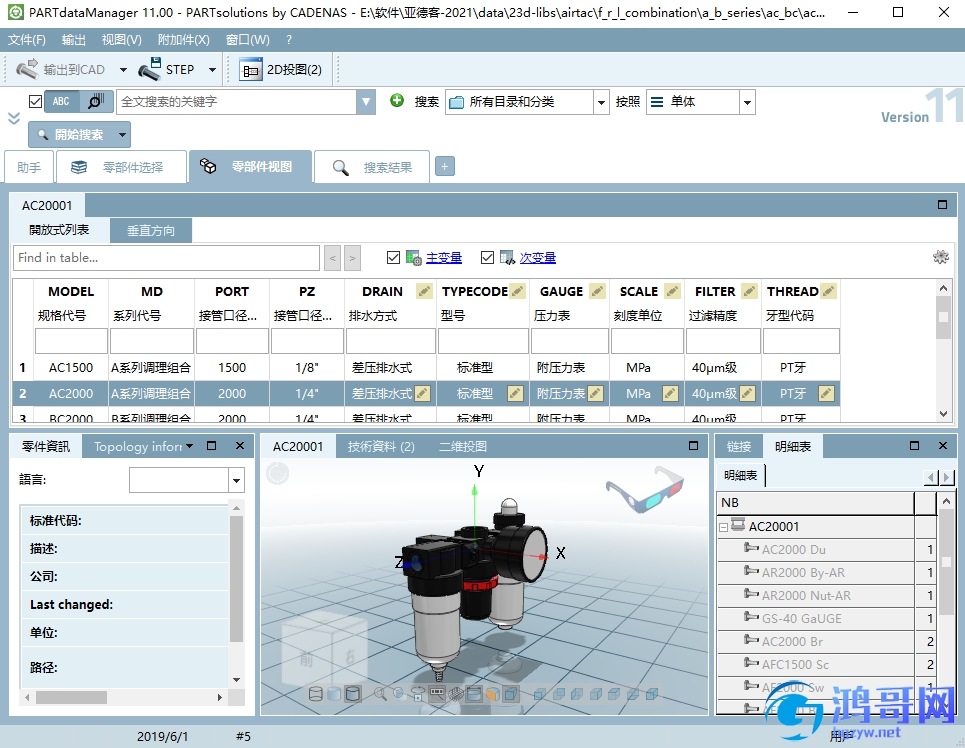The height and width of the screenshot is (748, 965).
Task: Click the STEP export icon
Action: [x=150, y=69]
